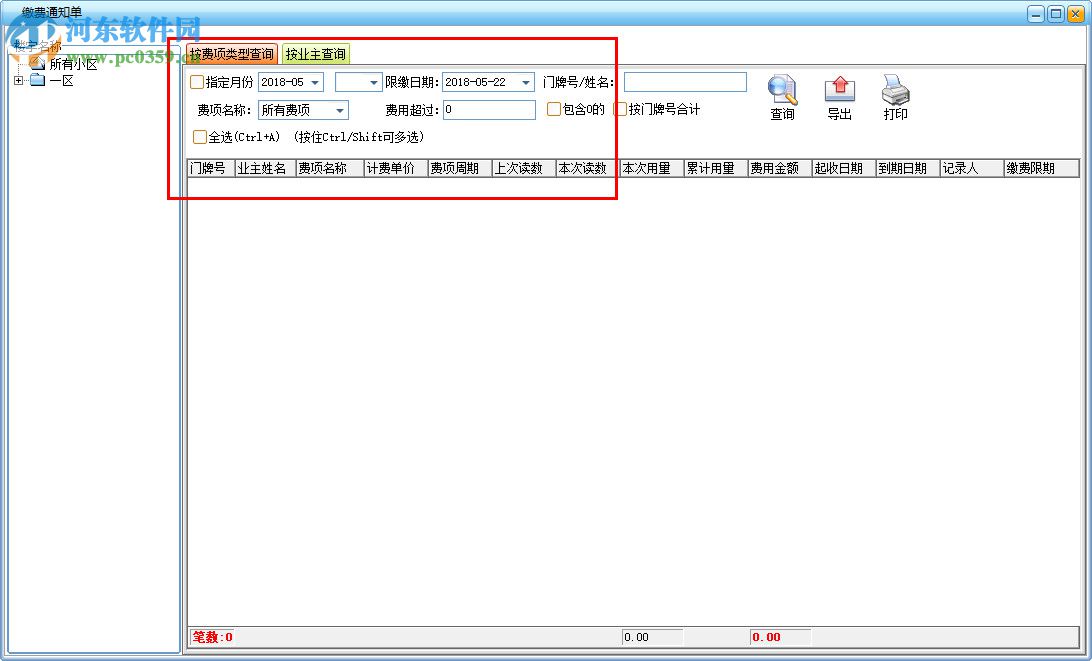Click the 费用超过 amount field
The height and width of the screenshot is (661, 1092).
(489, 110)
